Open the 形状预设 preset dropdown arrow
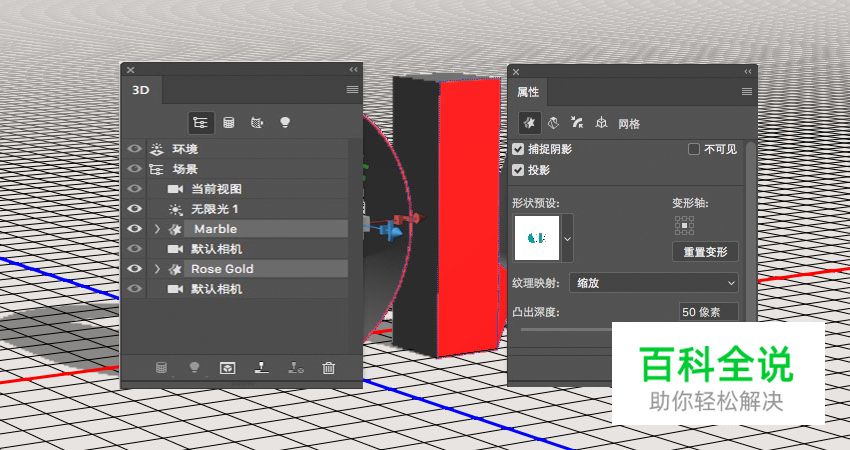 coord(567,238)
